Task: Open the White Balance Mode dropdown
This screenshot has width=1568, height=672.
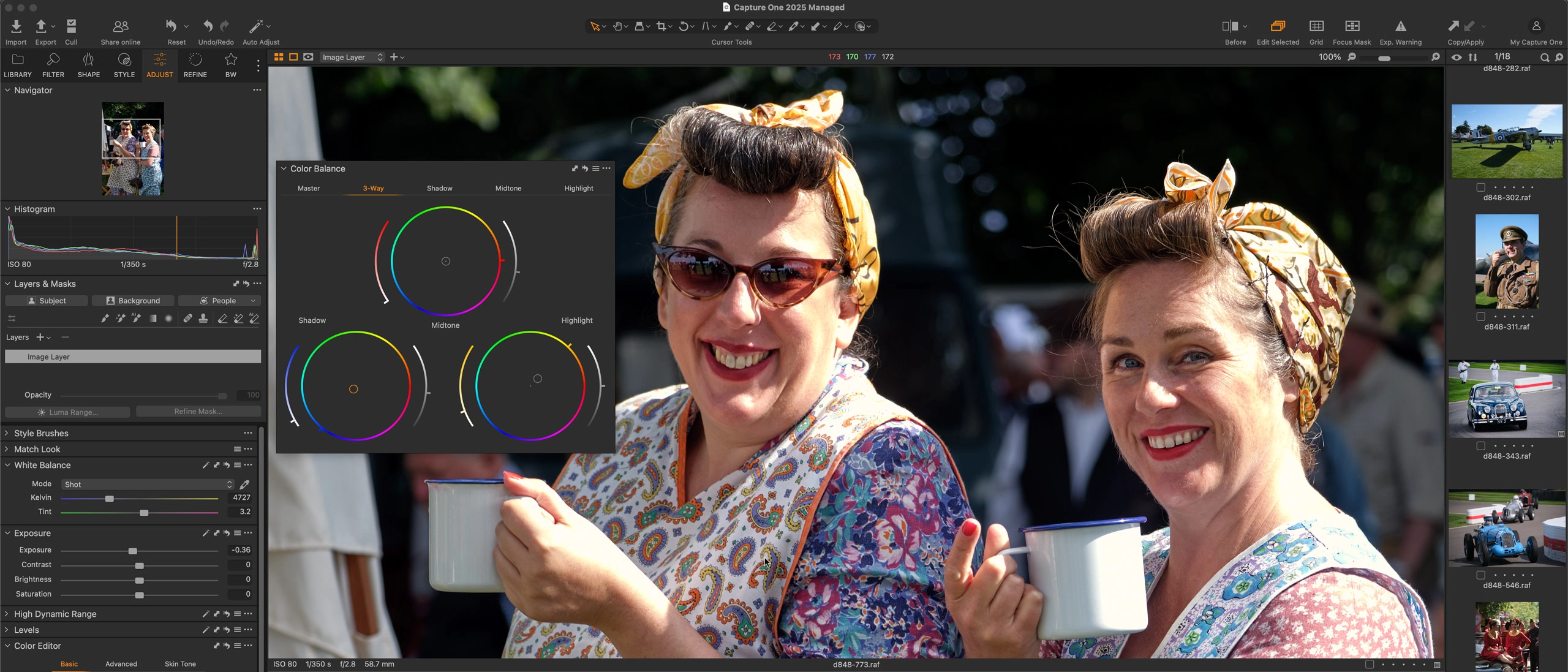Action: [147, 485]
